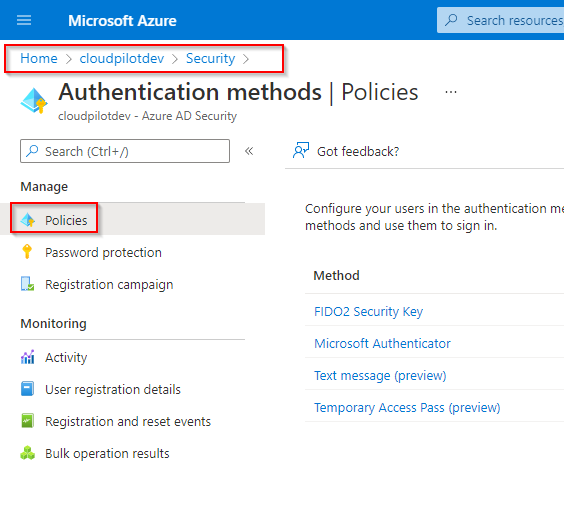The width and height of the screenshot is (564, 516).
Task: Click the Password protection key icon
Action: 27,251
